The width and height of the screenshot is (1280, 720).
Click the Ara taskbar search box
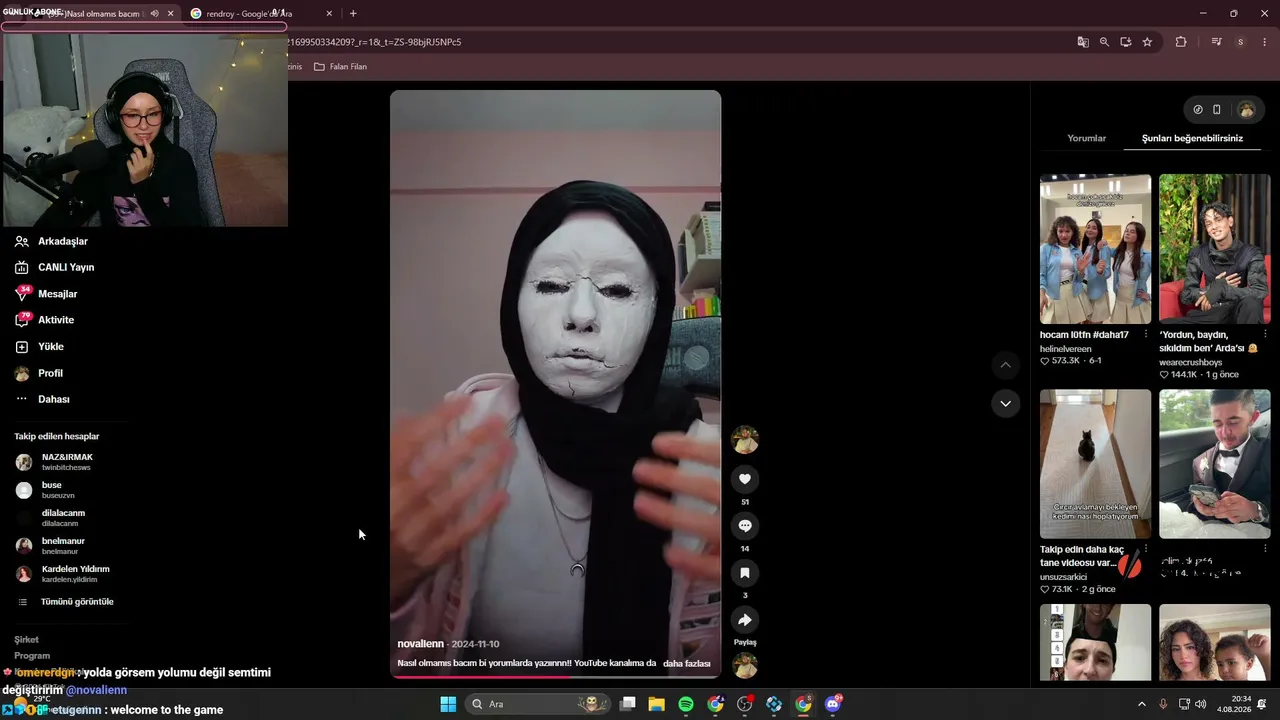click(538, 704)
